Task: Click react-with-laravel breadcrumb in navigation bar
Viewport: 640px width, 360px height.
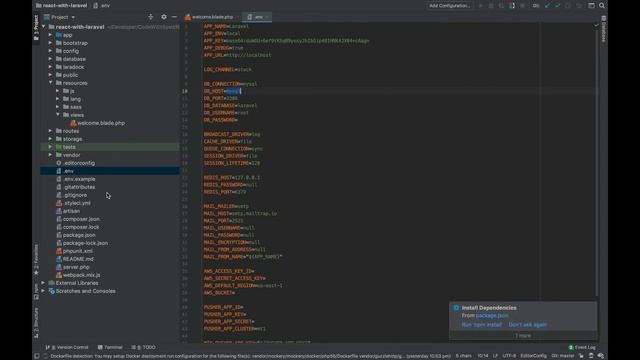Action: tap(62, 6)
